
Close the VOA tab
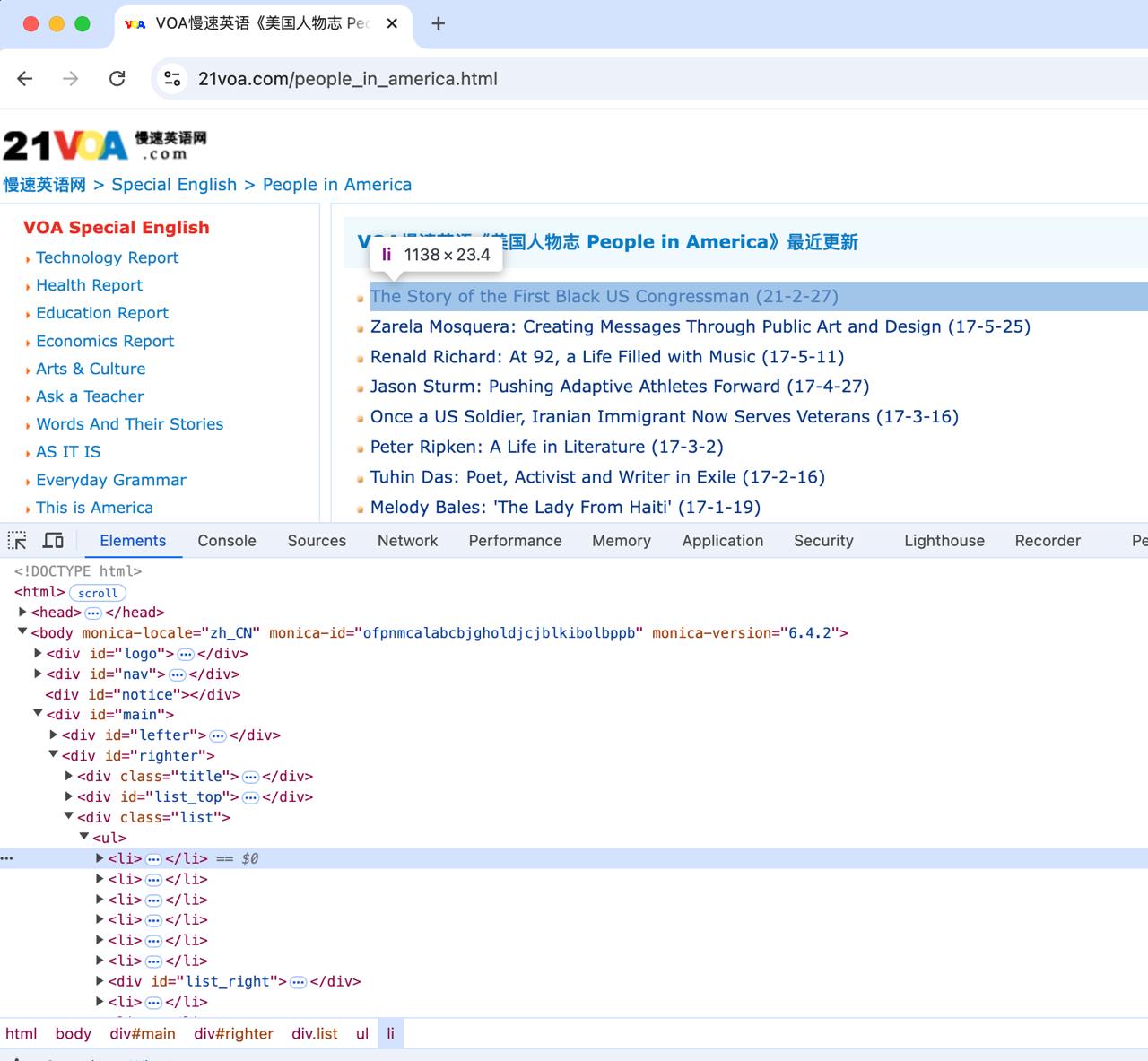[x=392, y=24]
